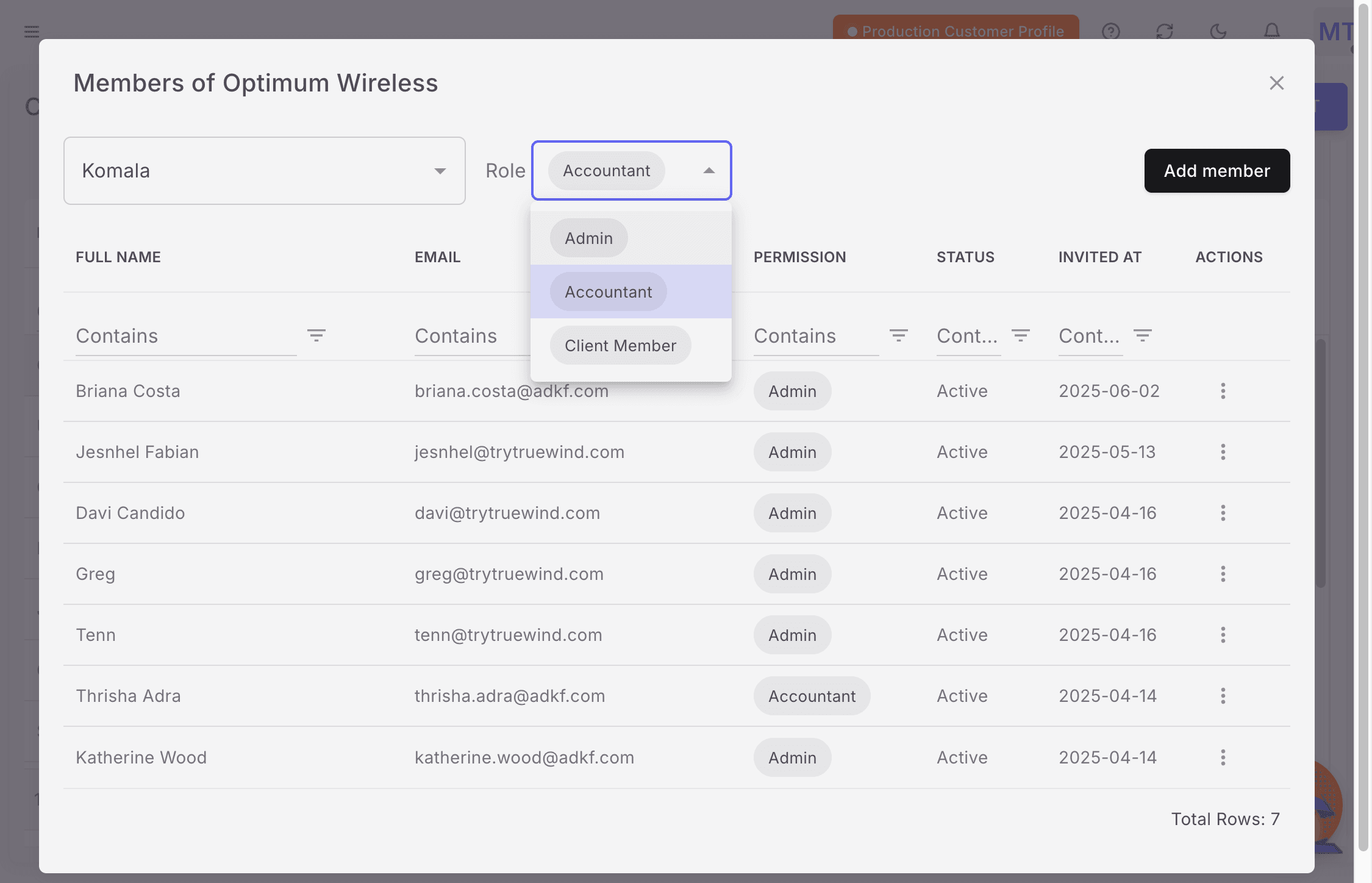Screen dimensions: 1372x883
Task: Click the MT avatar in the top bar
Action: (1335, 31)
